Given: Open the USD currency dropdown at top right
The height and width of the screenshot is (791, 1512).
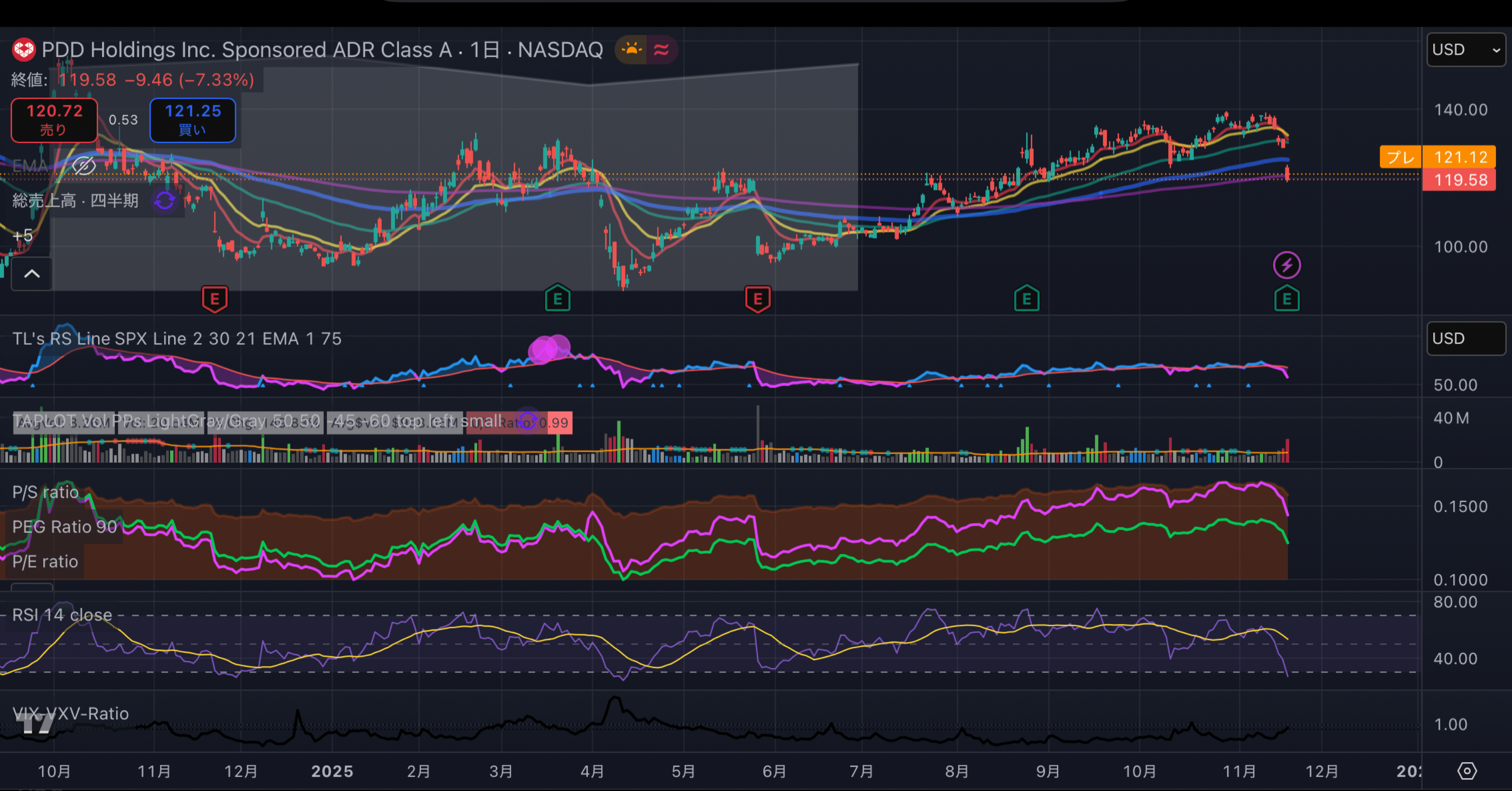Looking at the screenshot, I should coord(1466,50).
